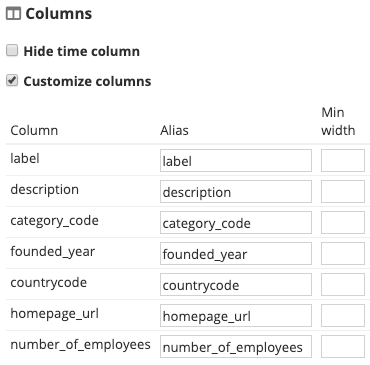Screen dimensions: 370x365
Task: Click the label alias input field
Action: click(236, 161)
